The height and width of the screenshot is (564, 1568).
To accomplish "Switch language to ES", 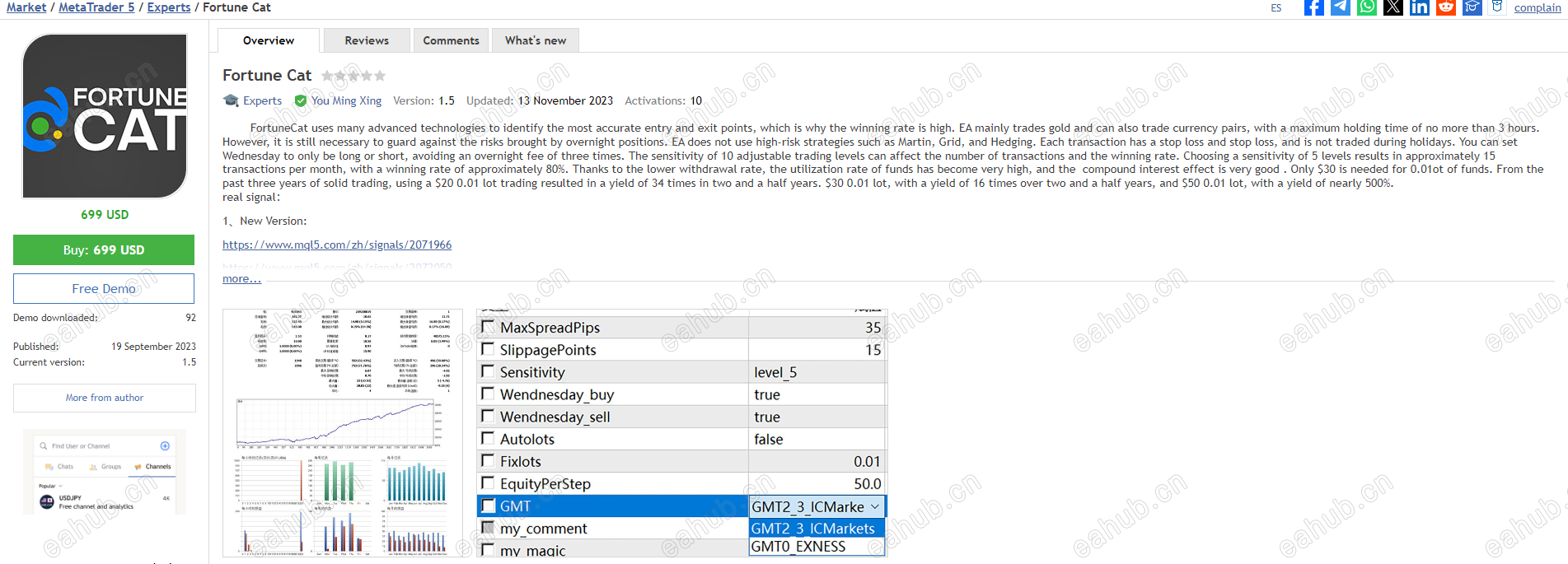I will pyautogui.click(x=1275, y=8).
